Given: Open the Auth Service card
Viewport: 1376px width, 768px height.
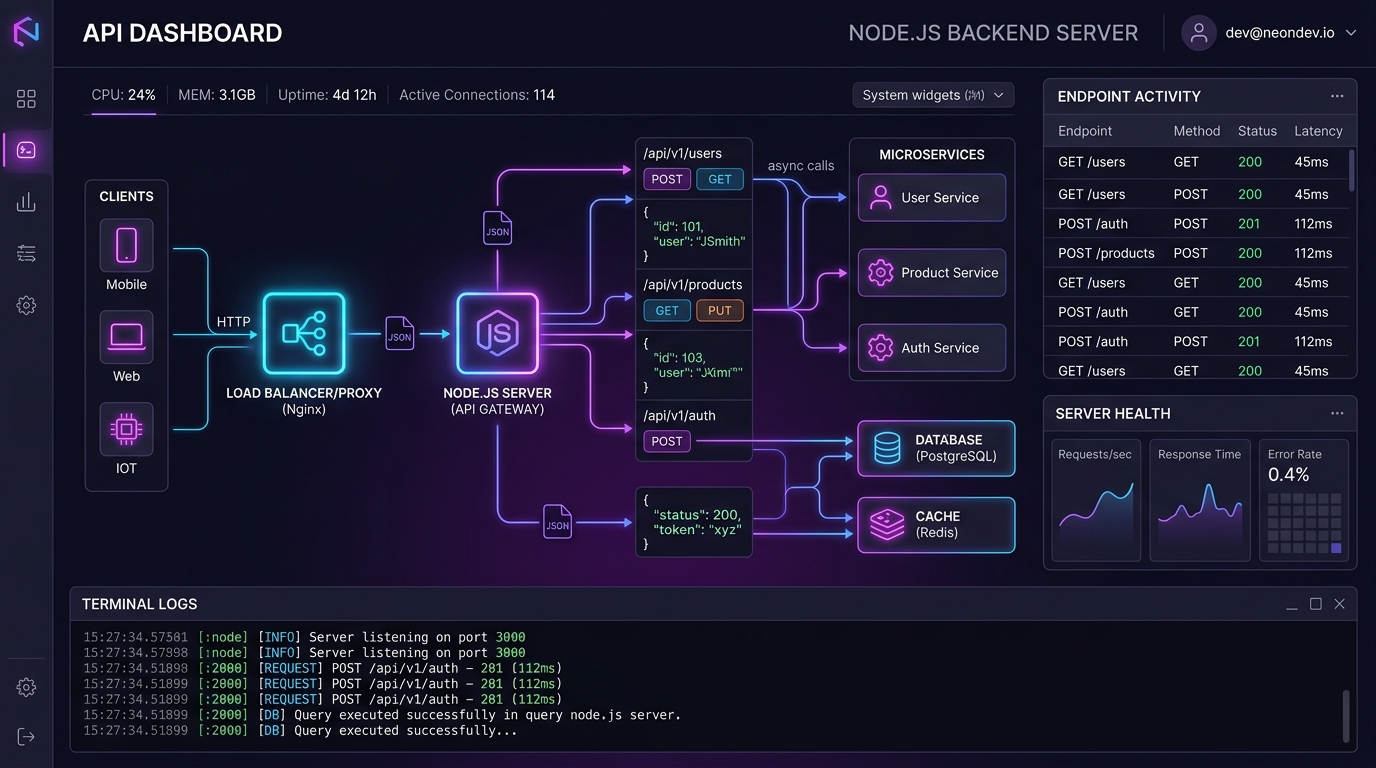Looking at the screenshot, I should (x=932, y=348).
